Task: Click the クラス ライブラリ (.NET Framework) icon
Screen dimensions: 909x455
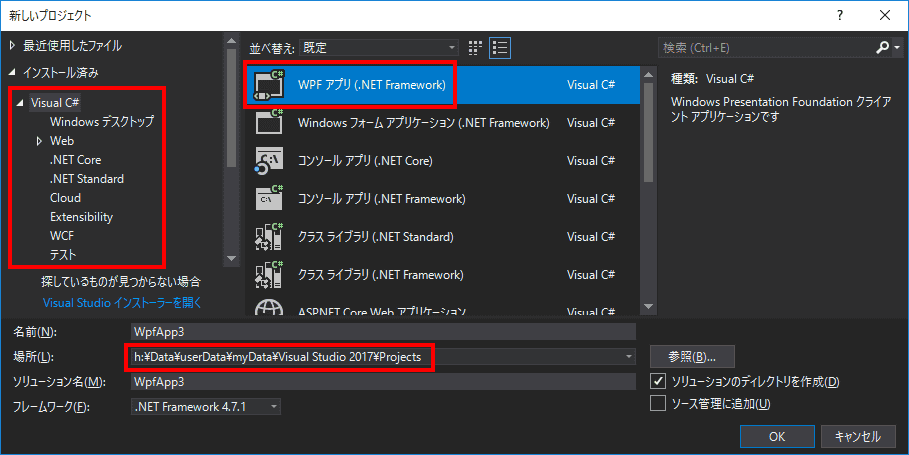Action: point(269,275)
